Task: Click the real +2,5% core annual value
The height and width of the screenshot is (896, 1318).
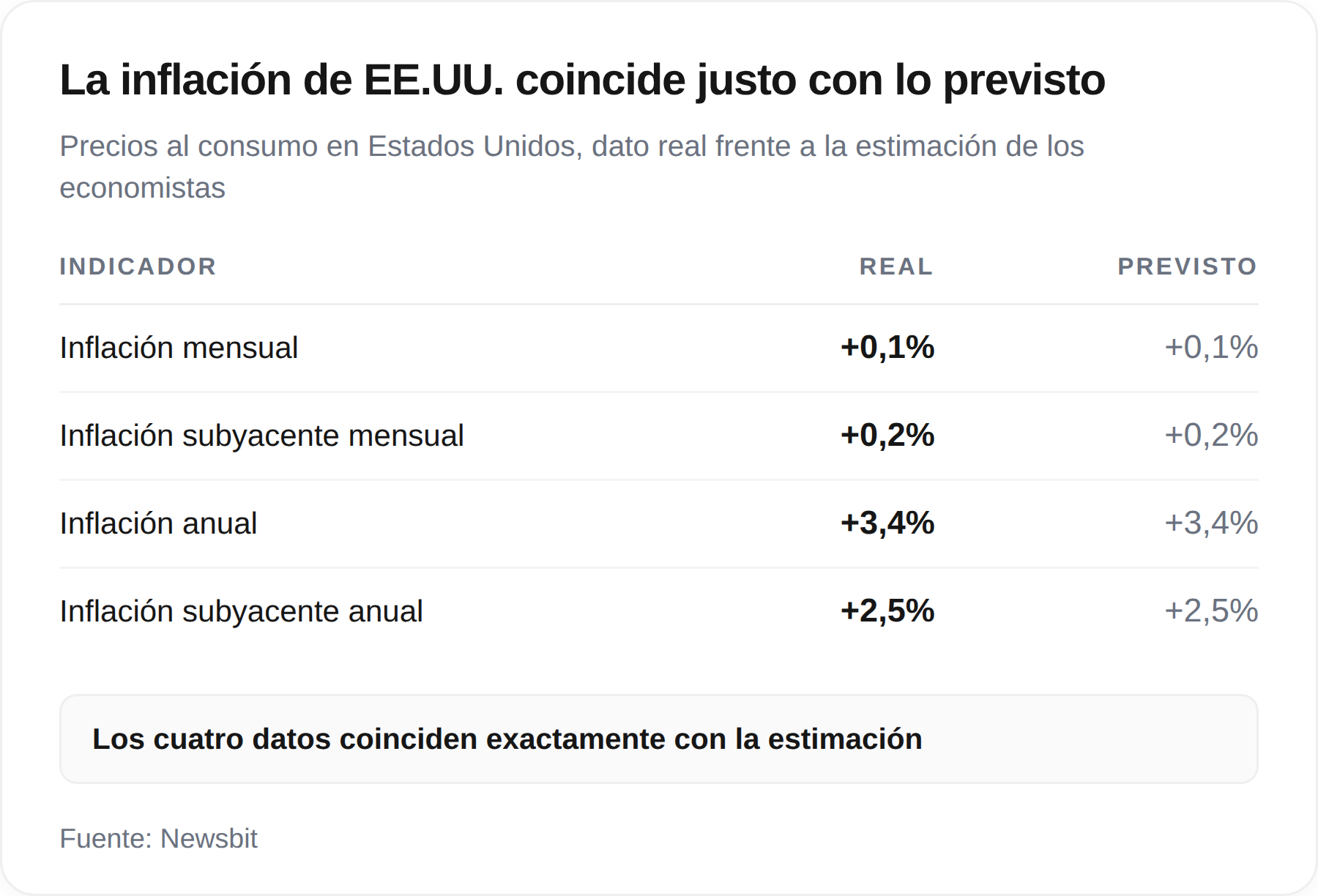Action: [x=887, y=611]
